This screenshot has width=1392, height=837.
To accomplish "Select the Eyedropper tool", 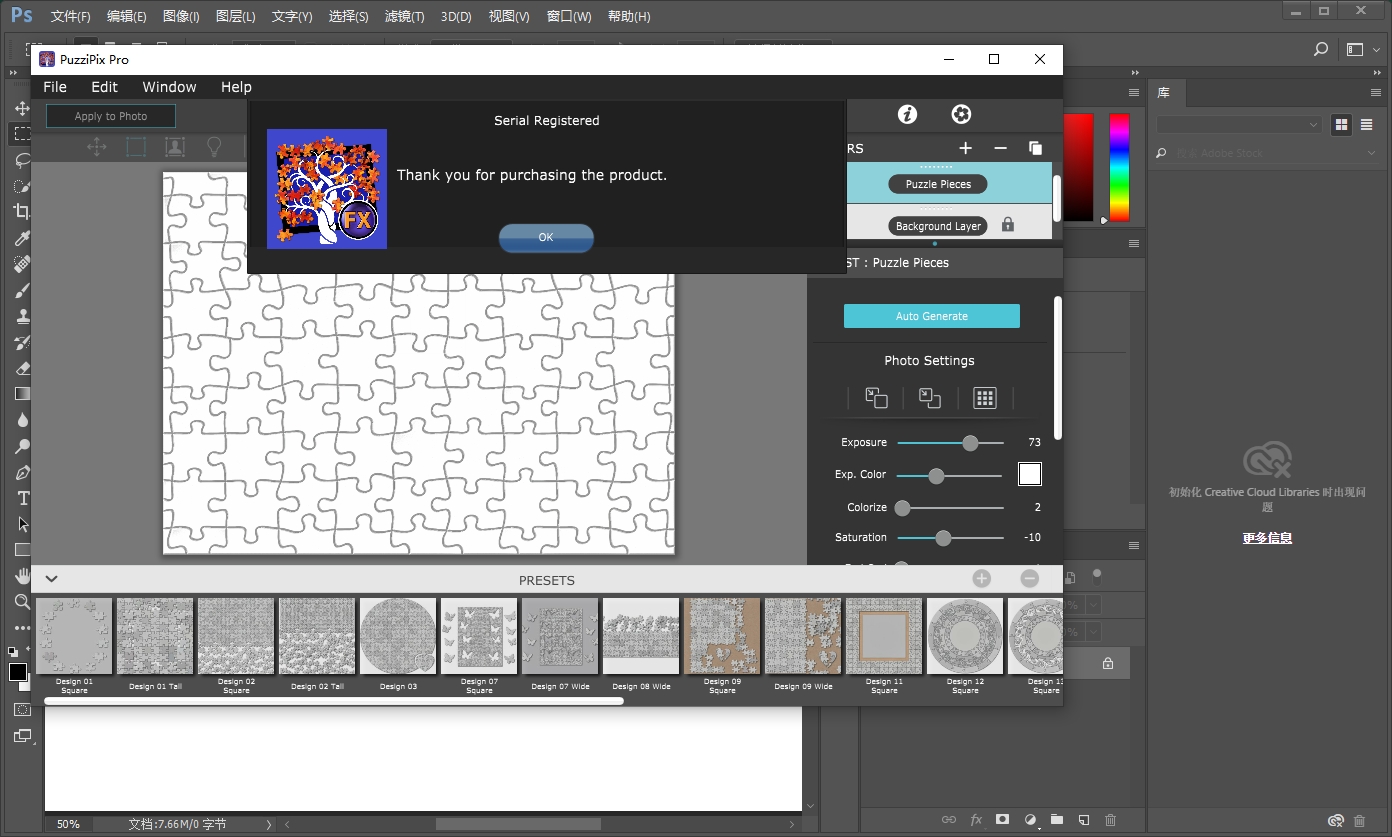I will point(22,238).
